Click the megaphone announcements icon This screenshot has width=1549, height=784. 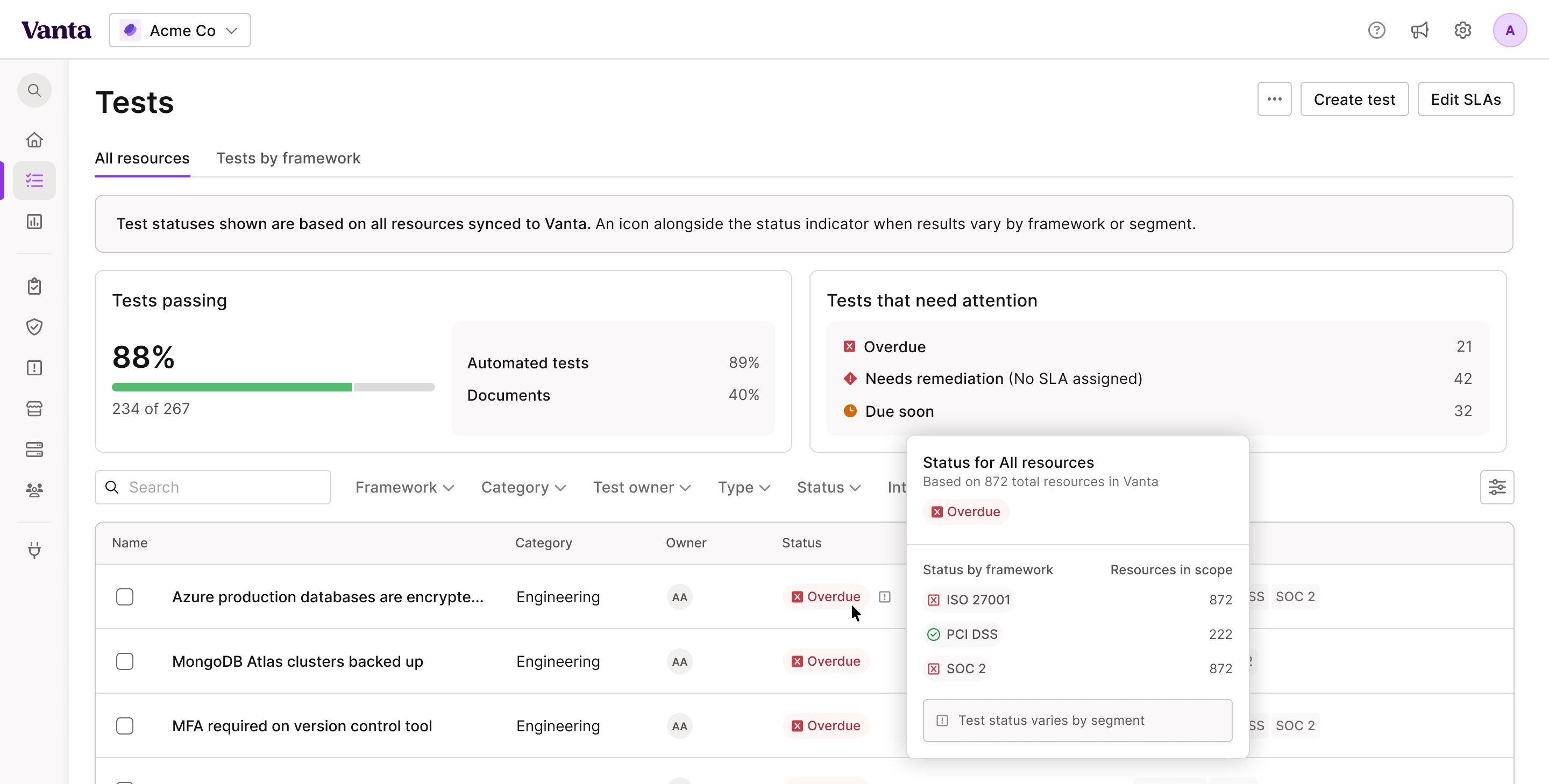click(x=1420, y=30)
